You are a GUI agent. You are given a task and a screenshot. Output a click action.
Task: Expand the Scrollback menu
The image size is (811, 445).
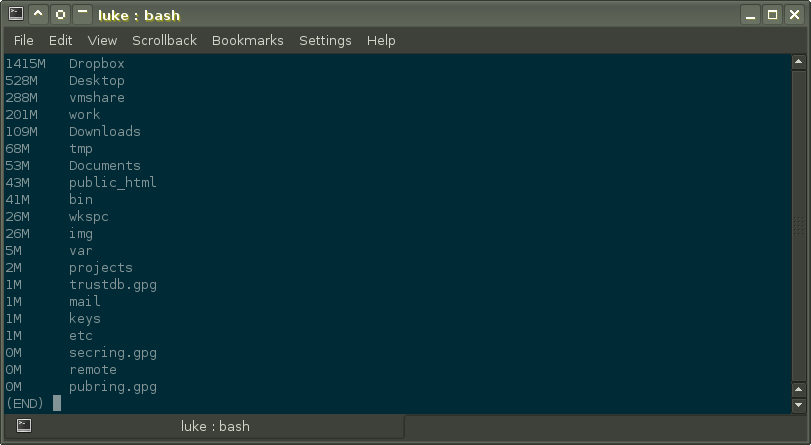tap(165, 41)
